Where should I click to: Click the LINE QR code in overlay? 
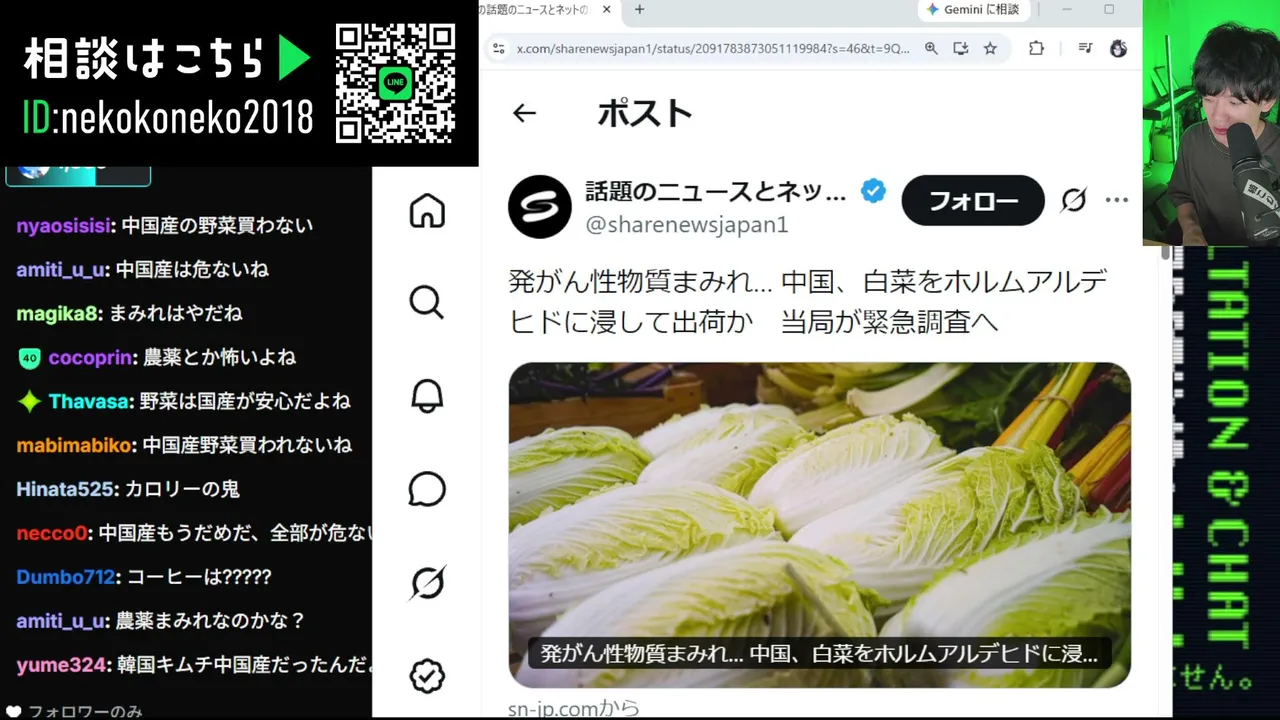coord(395,83)
